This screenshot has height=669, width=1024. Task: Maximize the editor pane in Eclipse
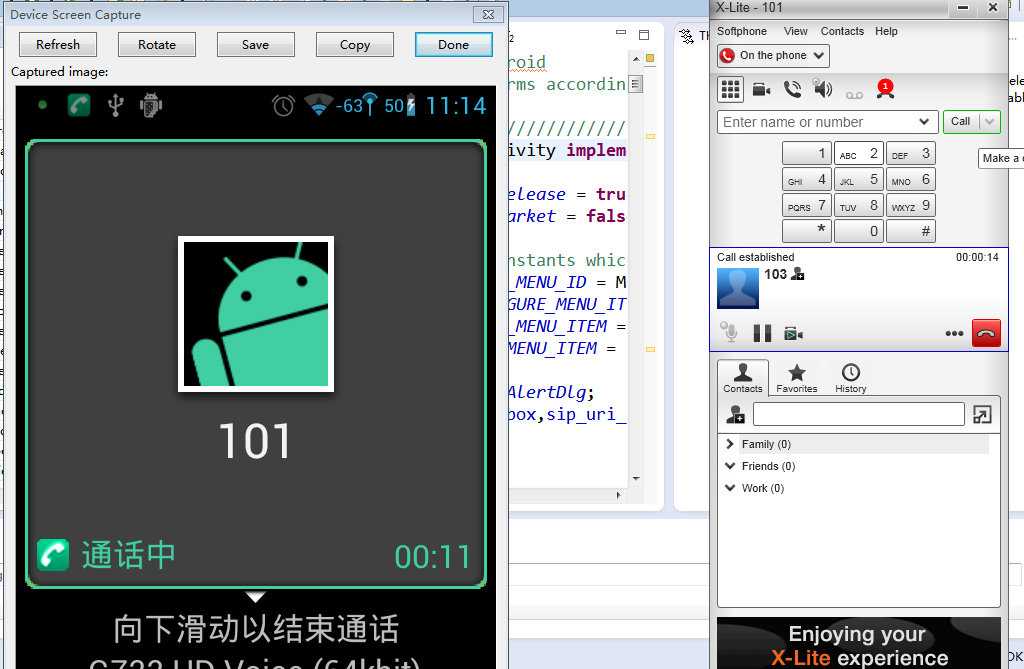(644, 35)
